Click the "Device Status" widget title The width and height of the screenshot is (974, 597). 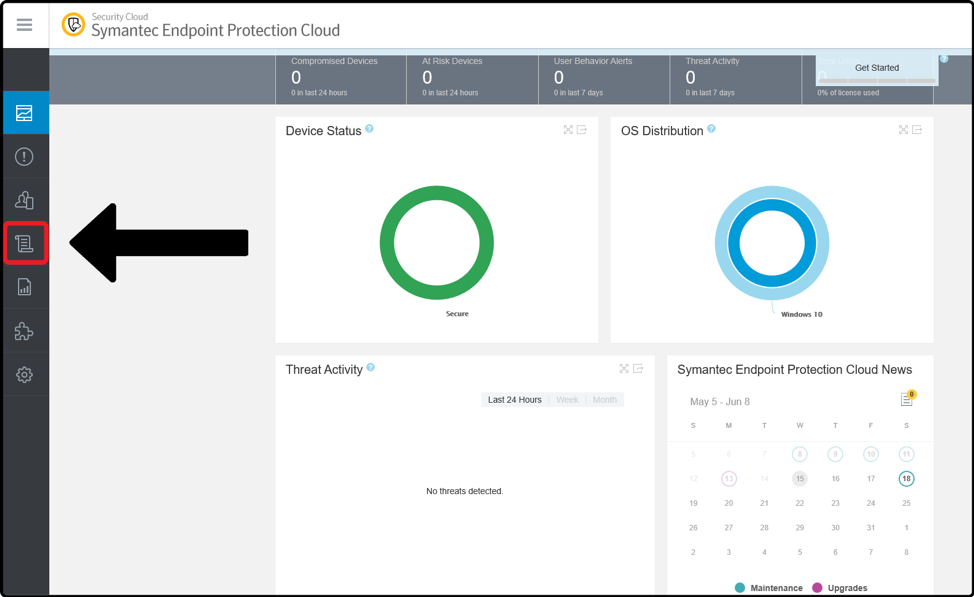(324, 131)
